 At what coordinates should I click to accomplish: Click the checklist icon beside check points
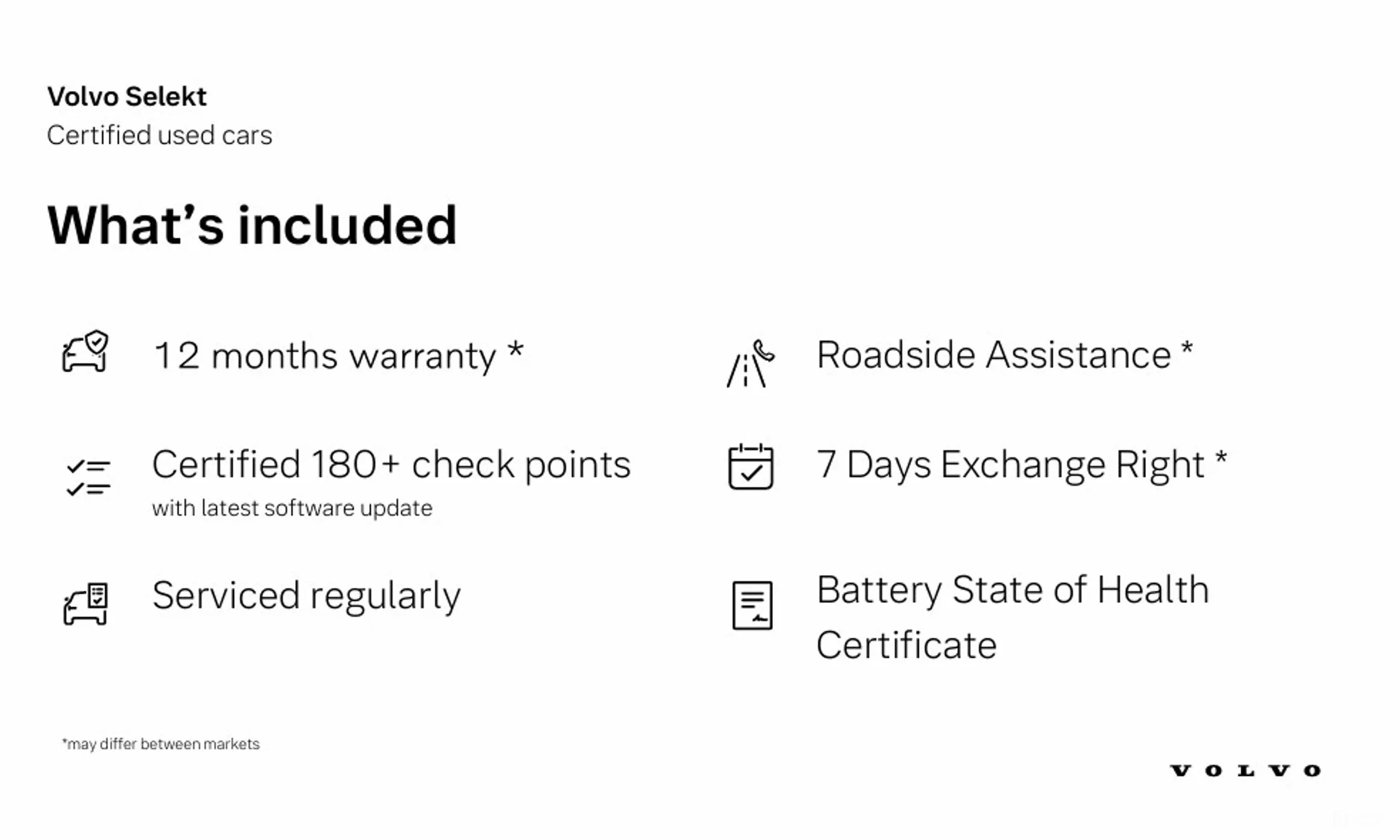(x=88, y=477)
